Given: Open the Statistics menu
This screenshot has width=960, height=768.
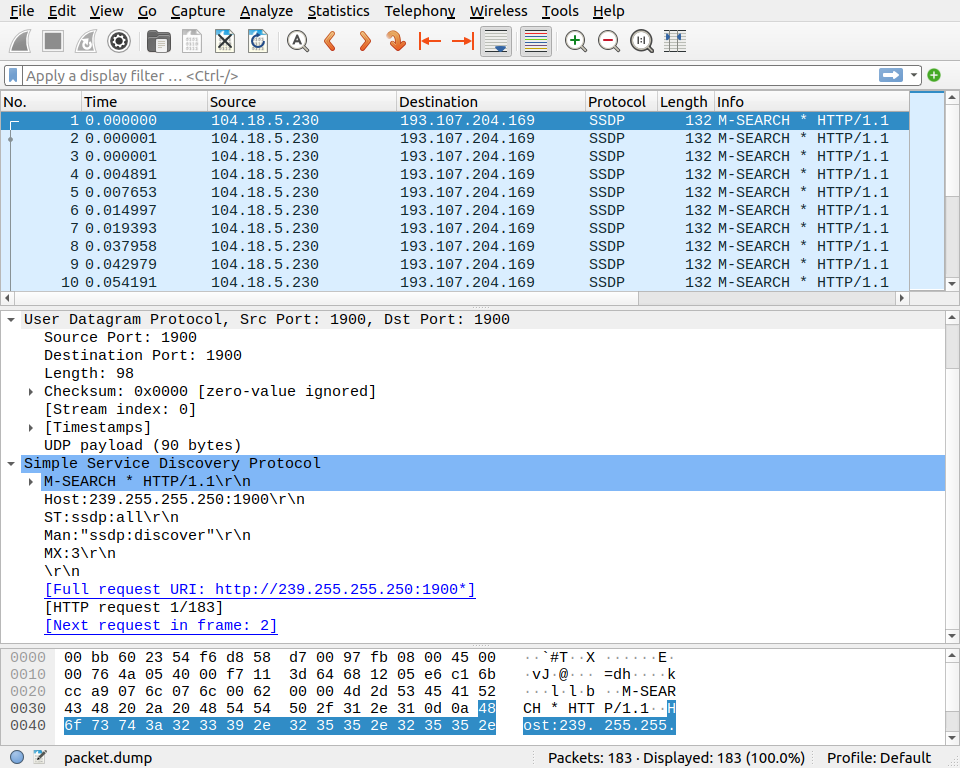Looking at the screenshot, I should click(x=338, y=11).
